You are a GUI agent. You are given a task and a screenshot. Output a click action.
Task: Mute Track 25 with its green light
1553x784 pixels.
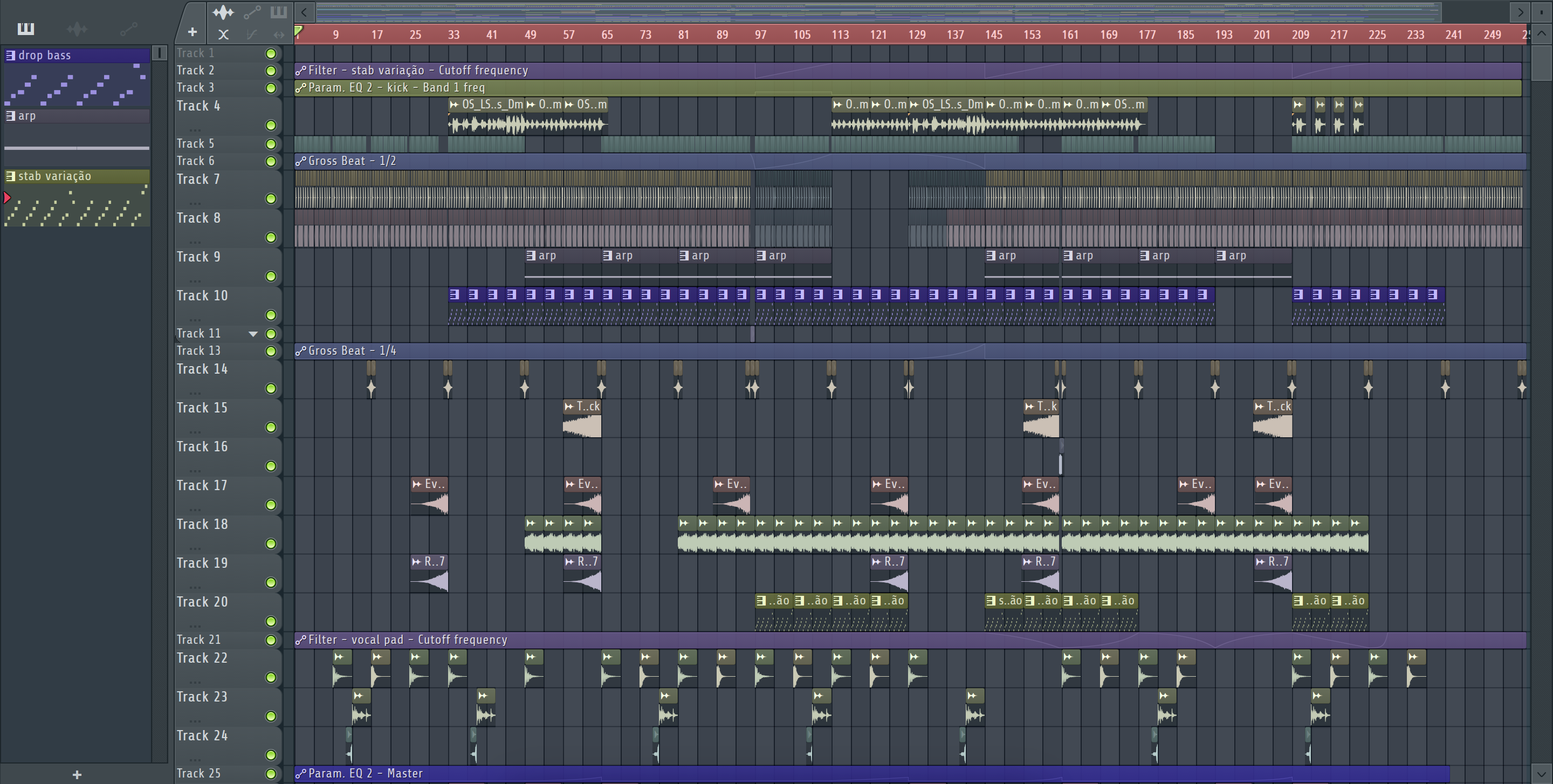tap(271, 774)
